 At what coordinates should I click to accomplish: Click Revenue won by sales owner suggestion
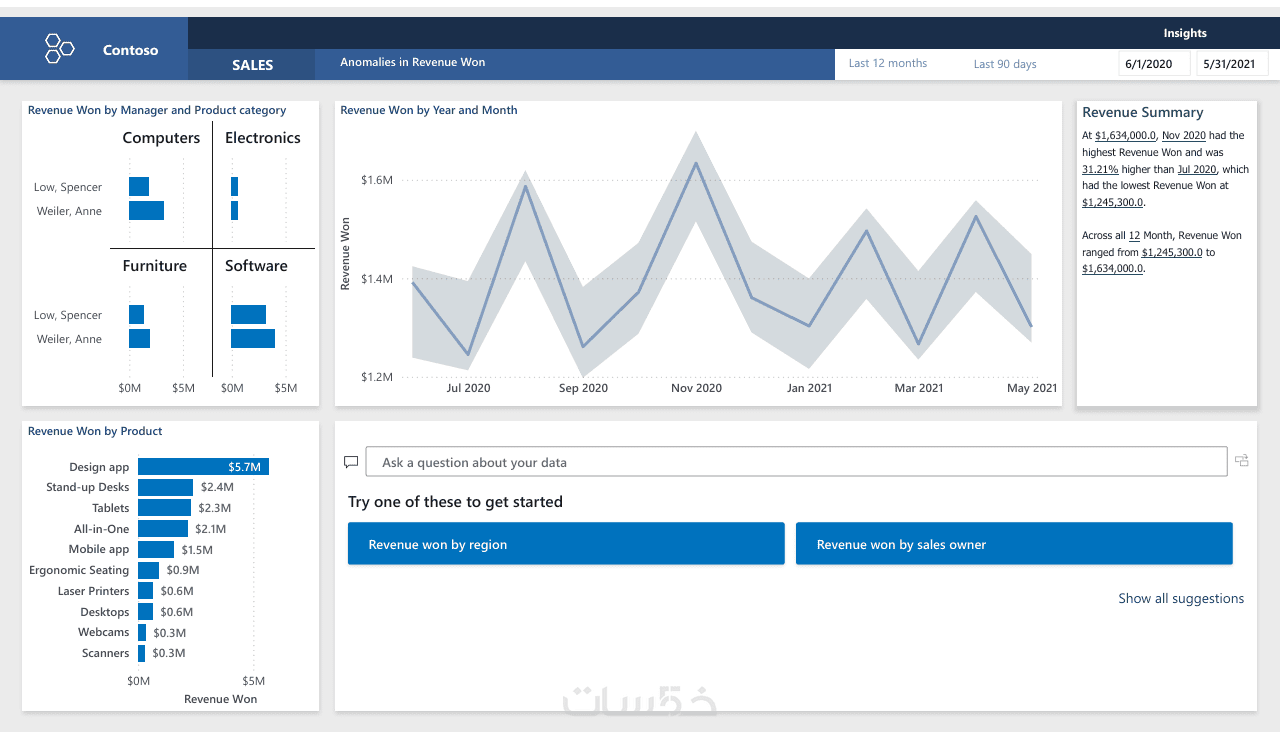tap(1014, 544)
